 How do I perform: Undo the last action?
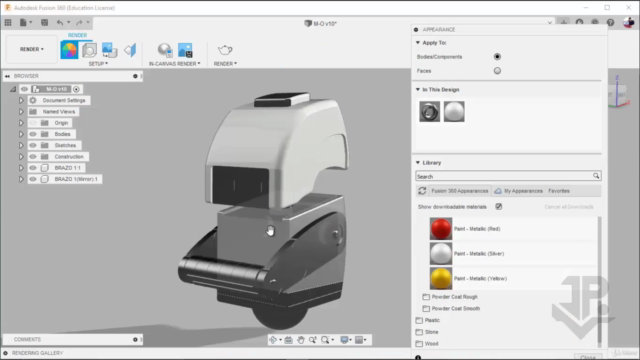60,22
